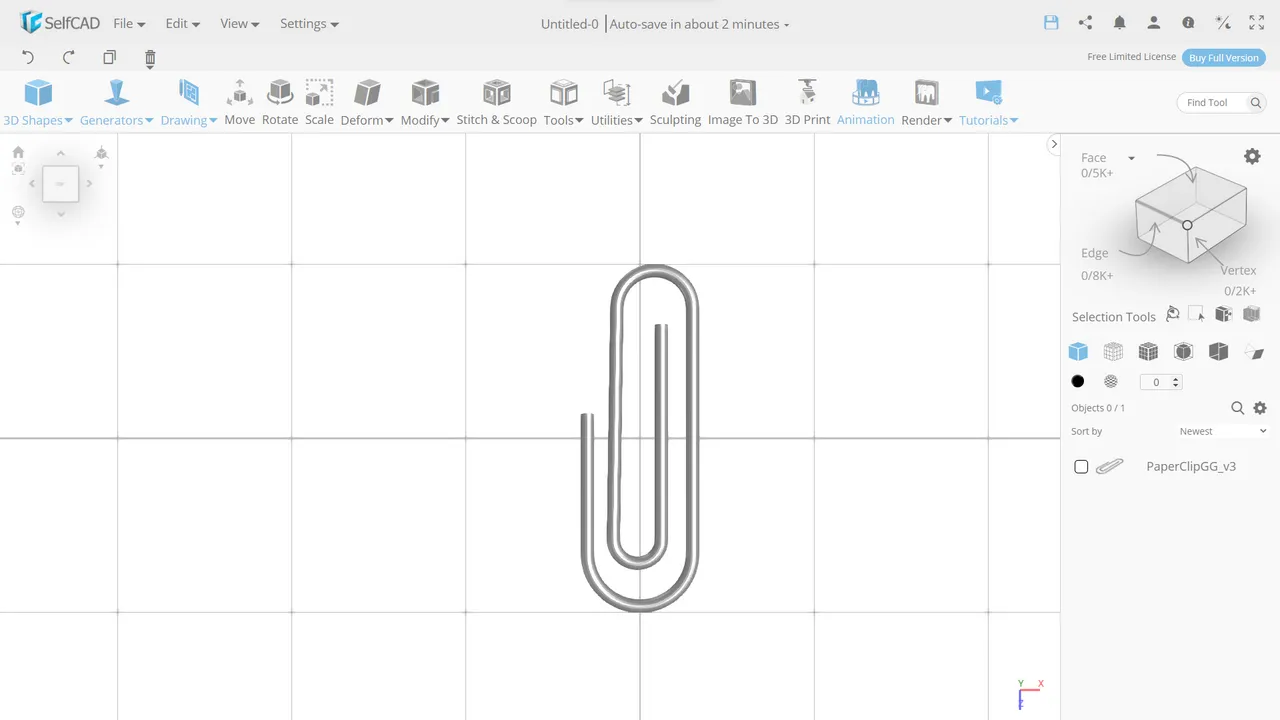Click the Copy object icon
This screenshot has width=1280, height=720.
pyautogui.click(x=110, y=58)
